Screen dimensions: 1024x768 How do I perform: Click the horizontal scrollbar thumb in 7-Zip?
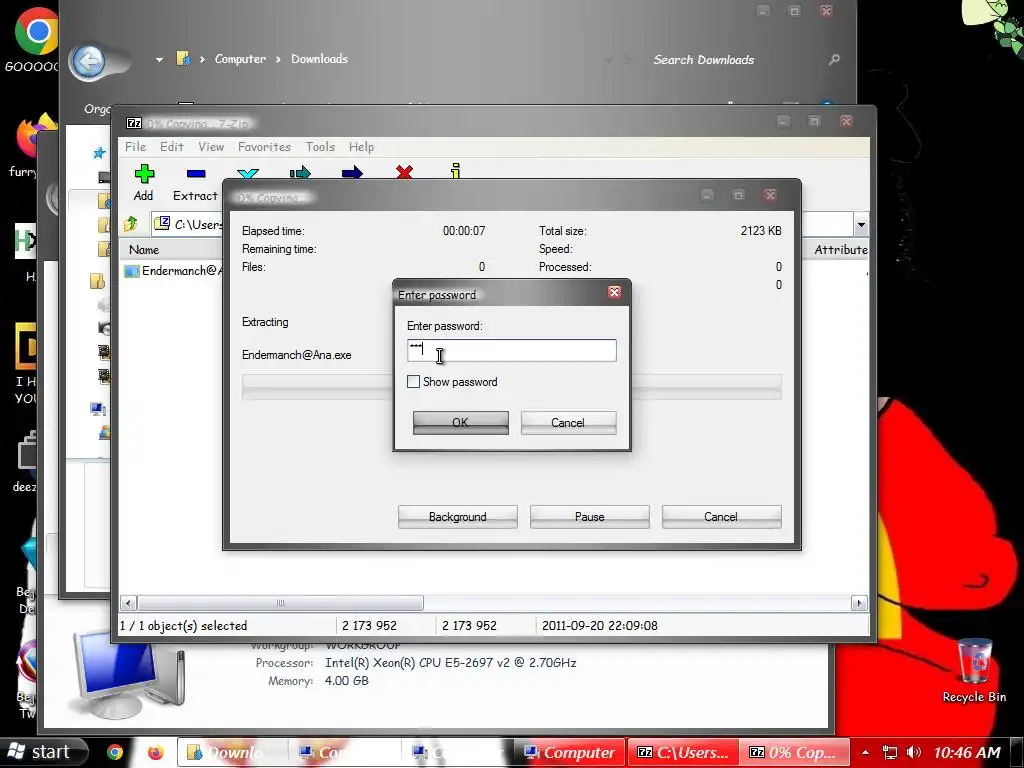(x=280, y=603)
